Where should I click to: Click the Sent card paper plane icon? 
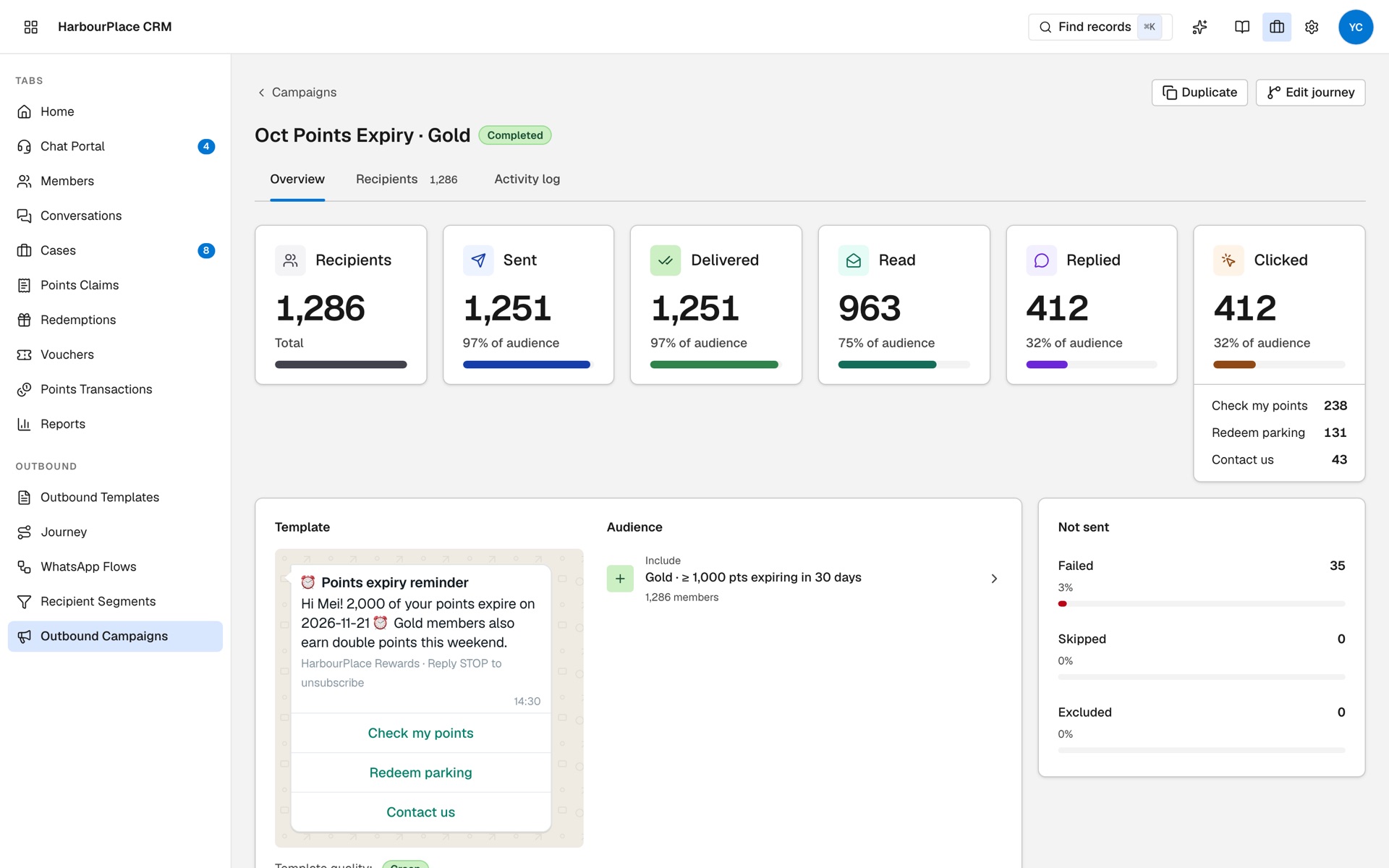478,260
